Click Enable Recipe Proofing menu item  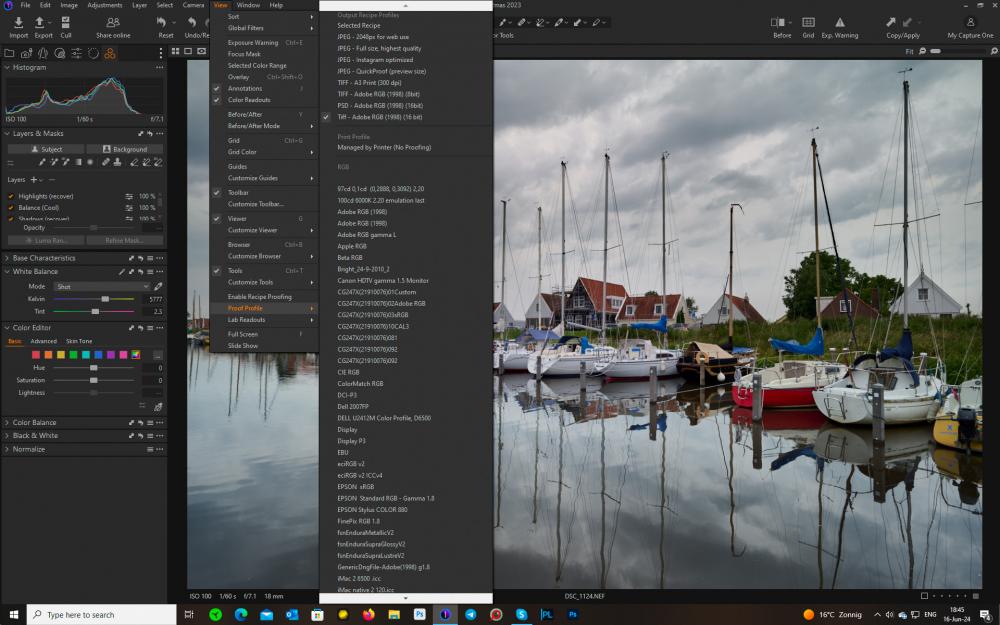(x=264, y=297)
